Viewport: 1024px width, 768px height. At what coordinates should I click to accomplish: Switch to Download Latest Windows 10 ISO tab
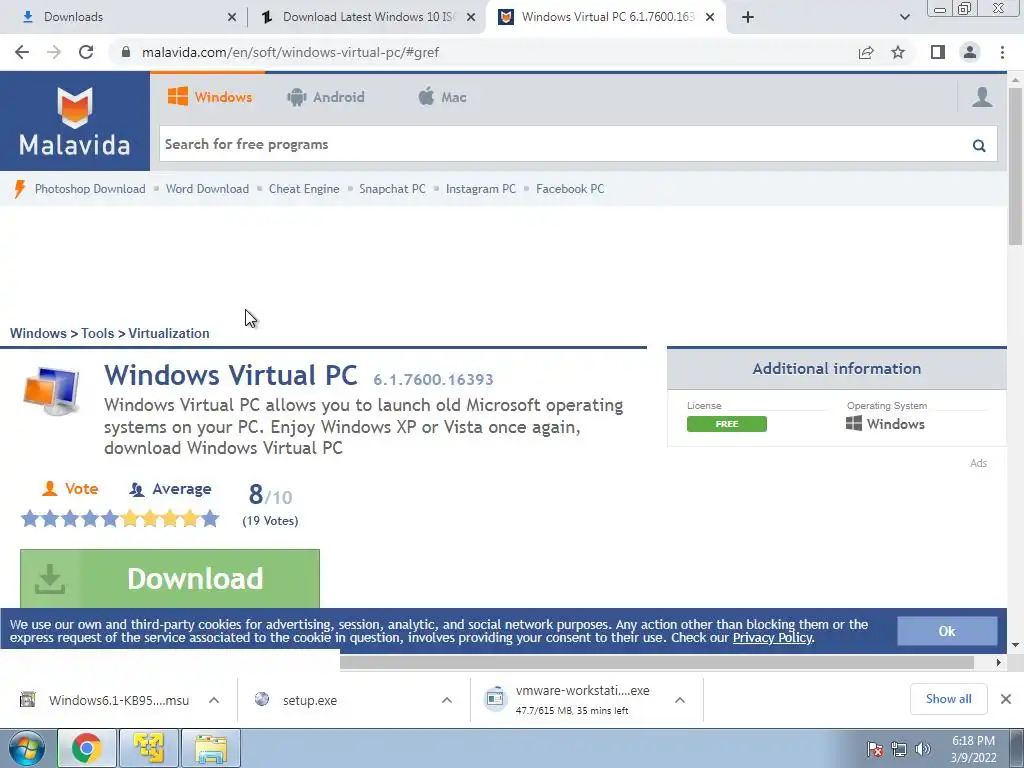pos(366,17)
